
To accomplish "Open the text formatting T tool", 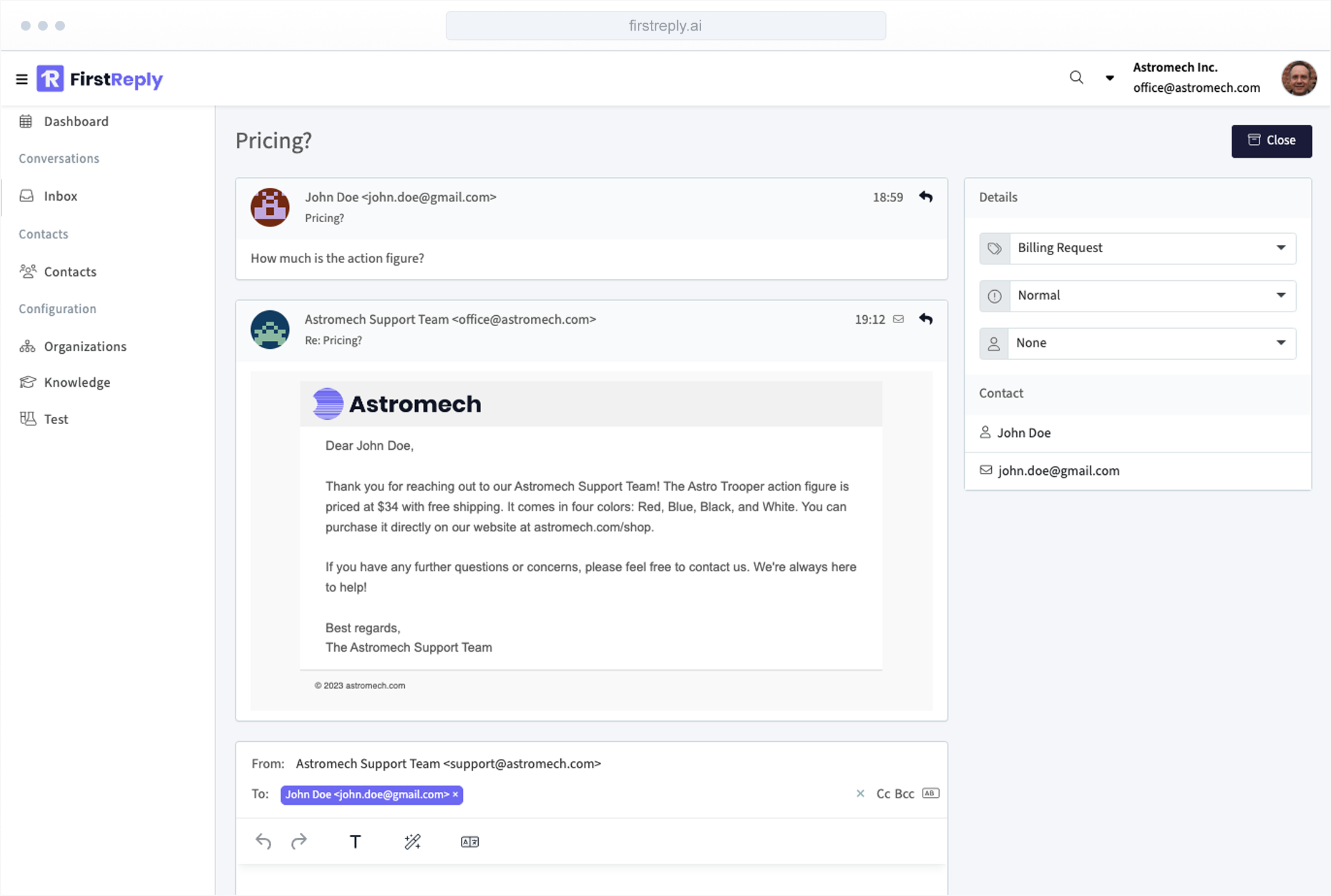I will point(355,842).
